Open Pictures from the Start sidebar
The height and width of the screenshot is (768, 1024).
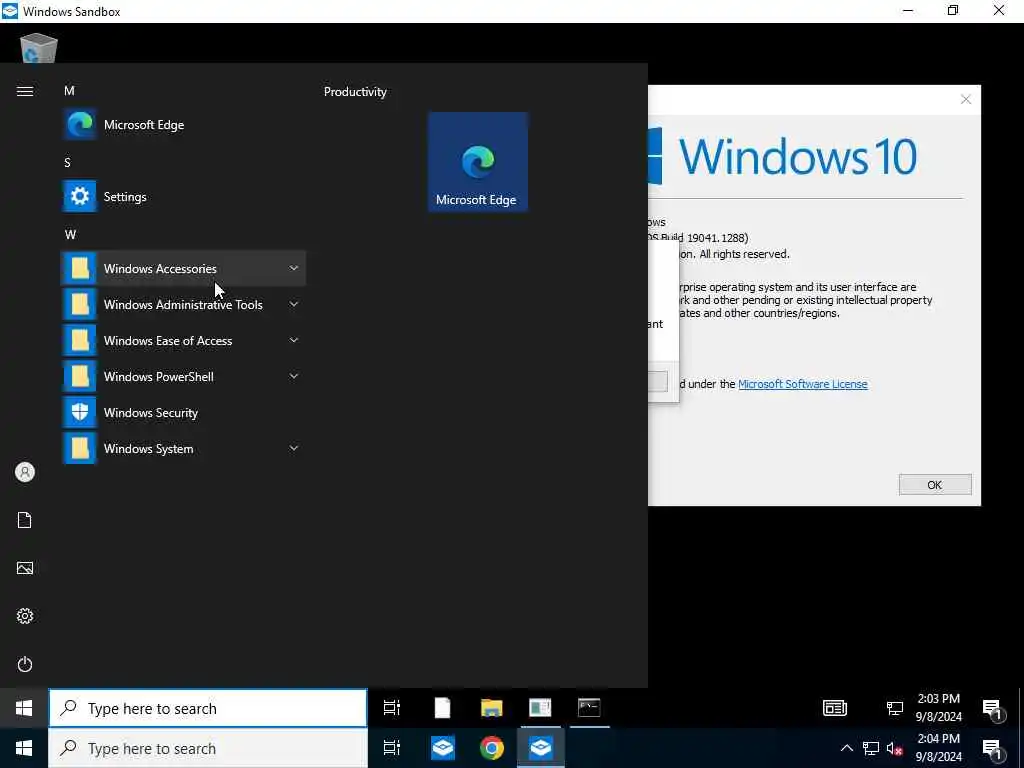pos(25,568)
